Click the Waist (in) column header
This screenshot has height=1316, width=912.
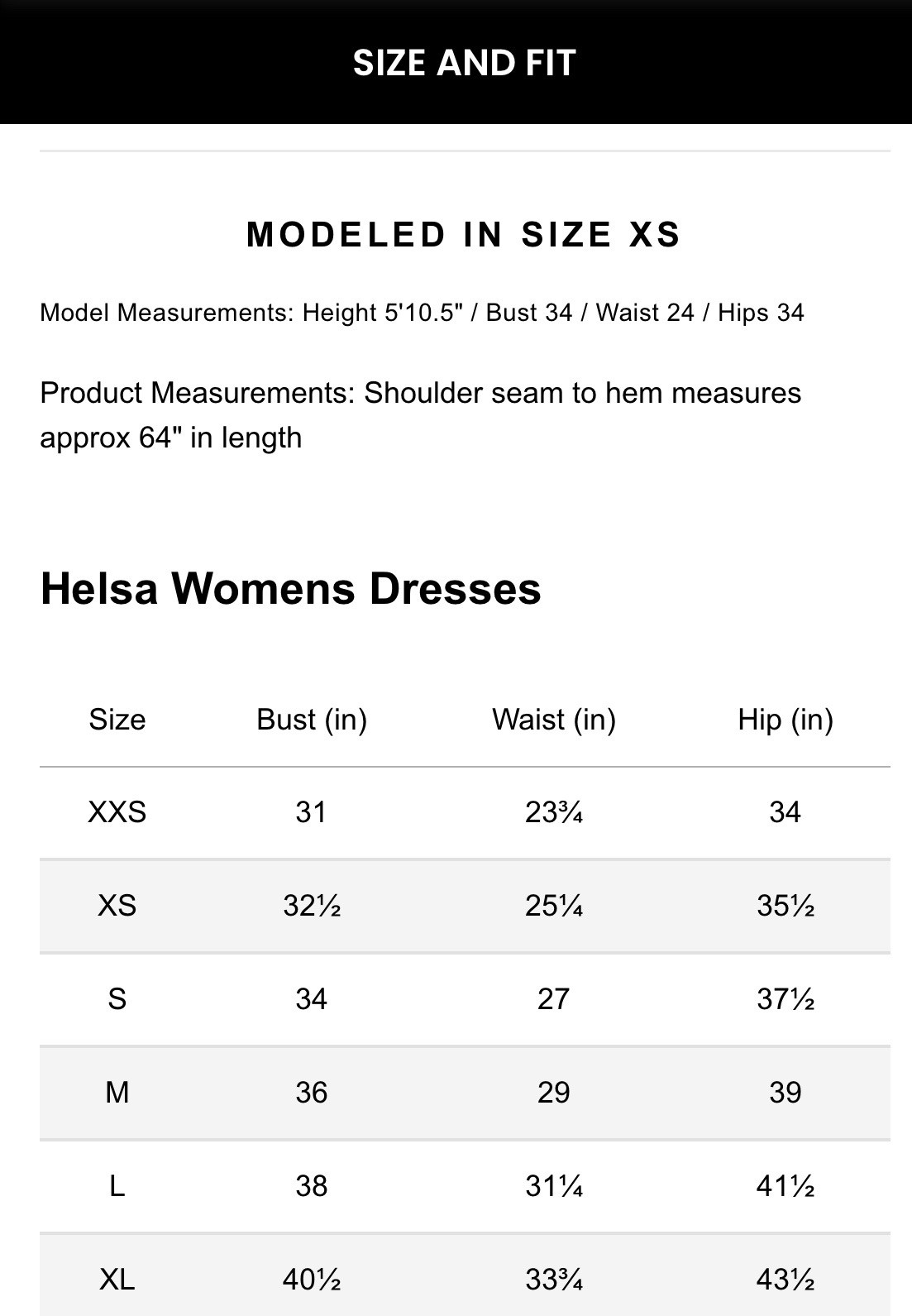(554, 720)
